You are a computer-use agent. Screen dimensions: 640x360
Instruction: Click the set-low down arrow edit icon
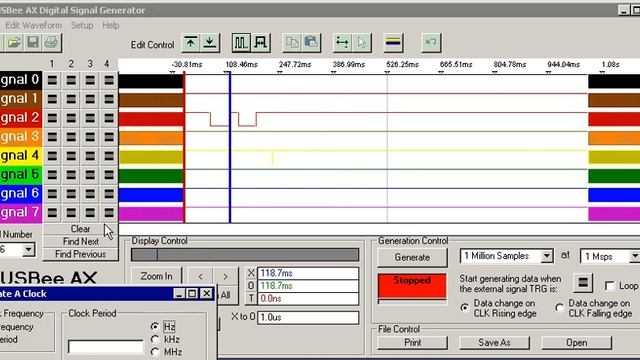210,42
